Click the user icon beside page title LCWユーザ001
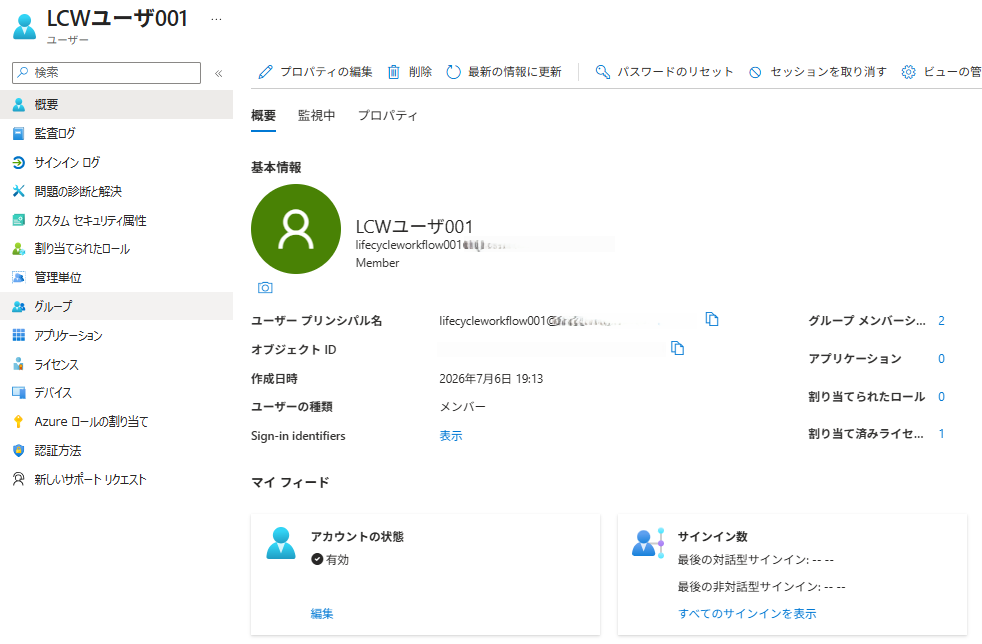This screenshot has height=644, width=982. [24, 26]
